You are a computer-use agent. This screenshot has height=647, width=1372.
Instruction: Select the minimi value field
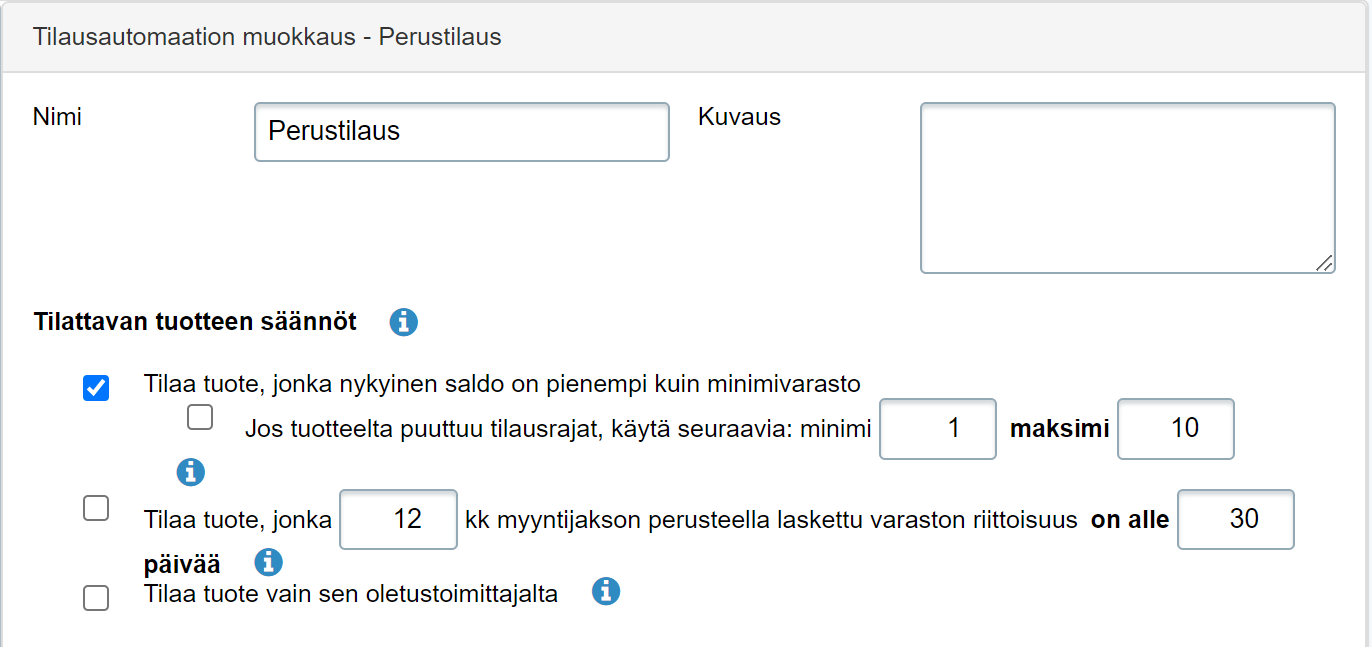[937, 429]
